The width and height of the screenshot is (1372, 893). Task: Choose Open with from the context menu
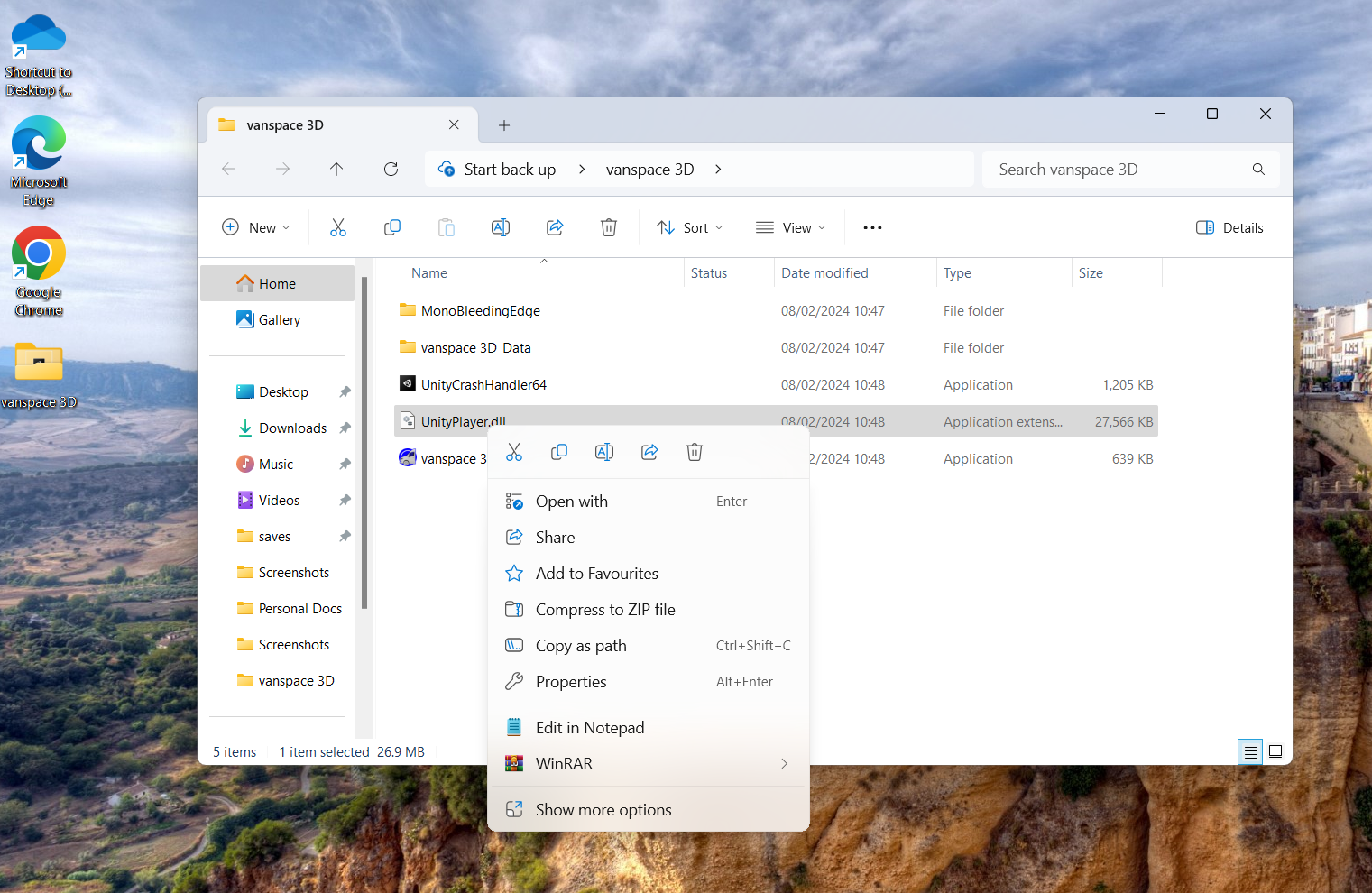(x=649, y=502)
